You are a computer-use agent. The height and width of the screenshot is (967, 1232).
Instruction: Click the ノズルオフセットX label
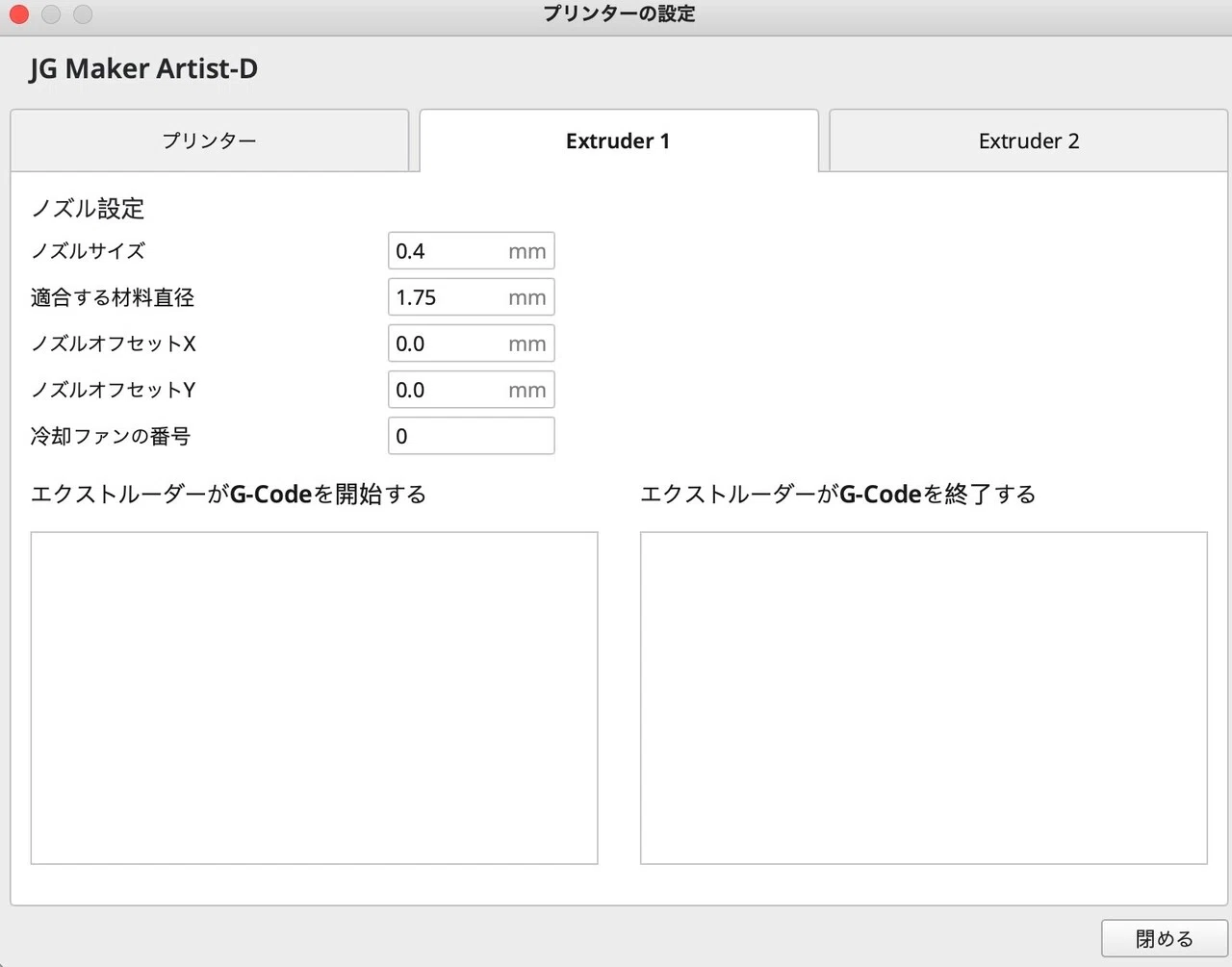114,344
